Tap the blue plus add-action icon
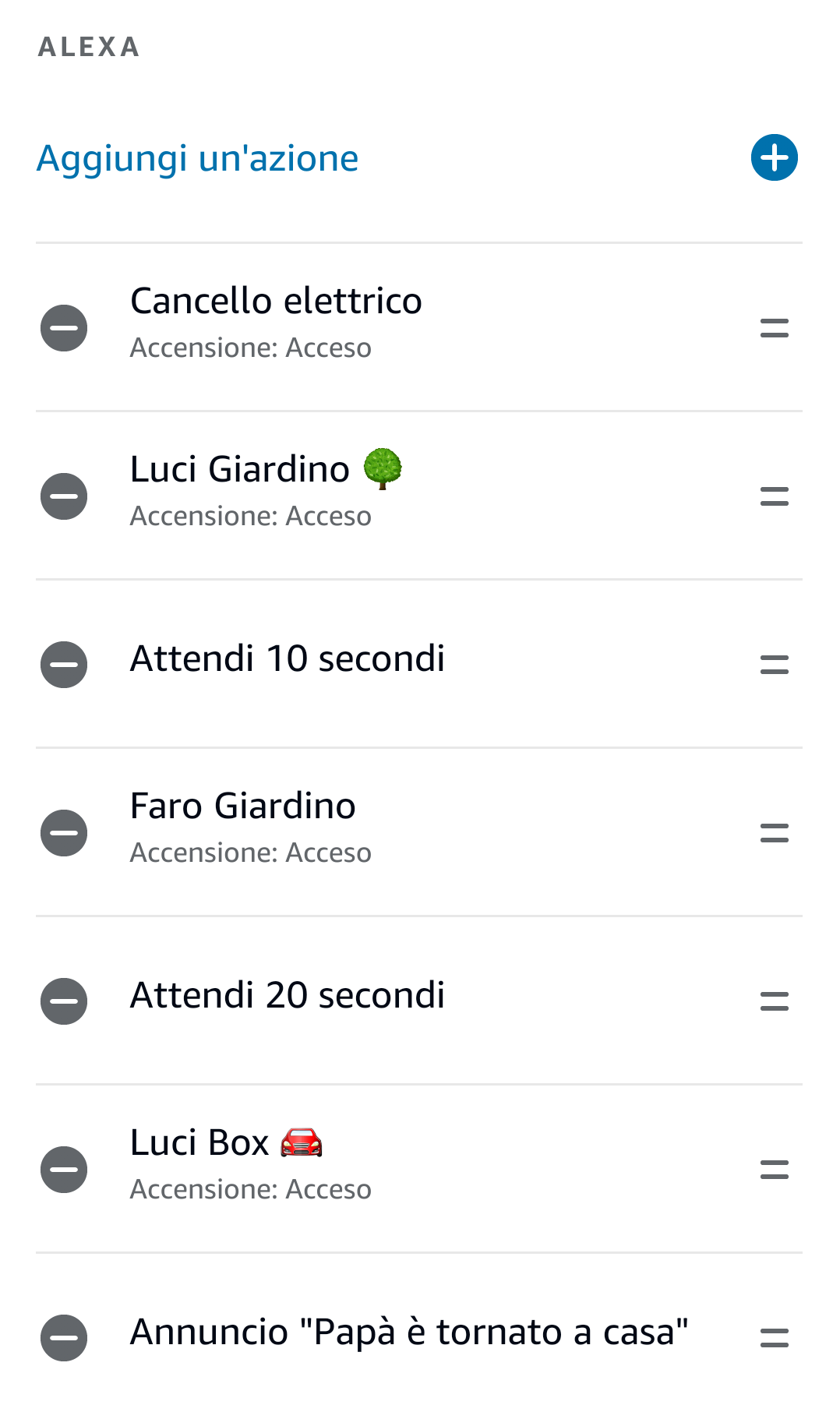 coord(774,157)
